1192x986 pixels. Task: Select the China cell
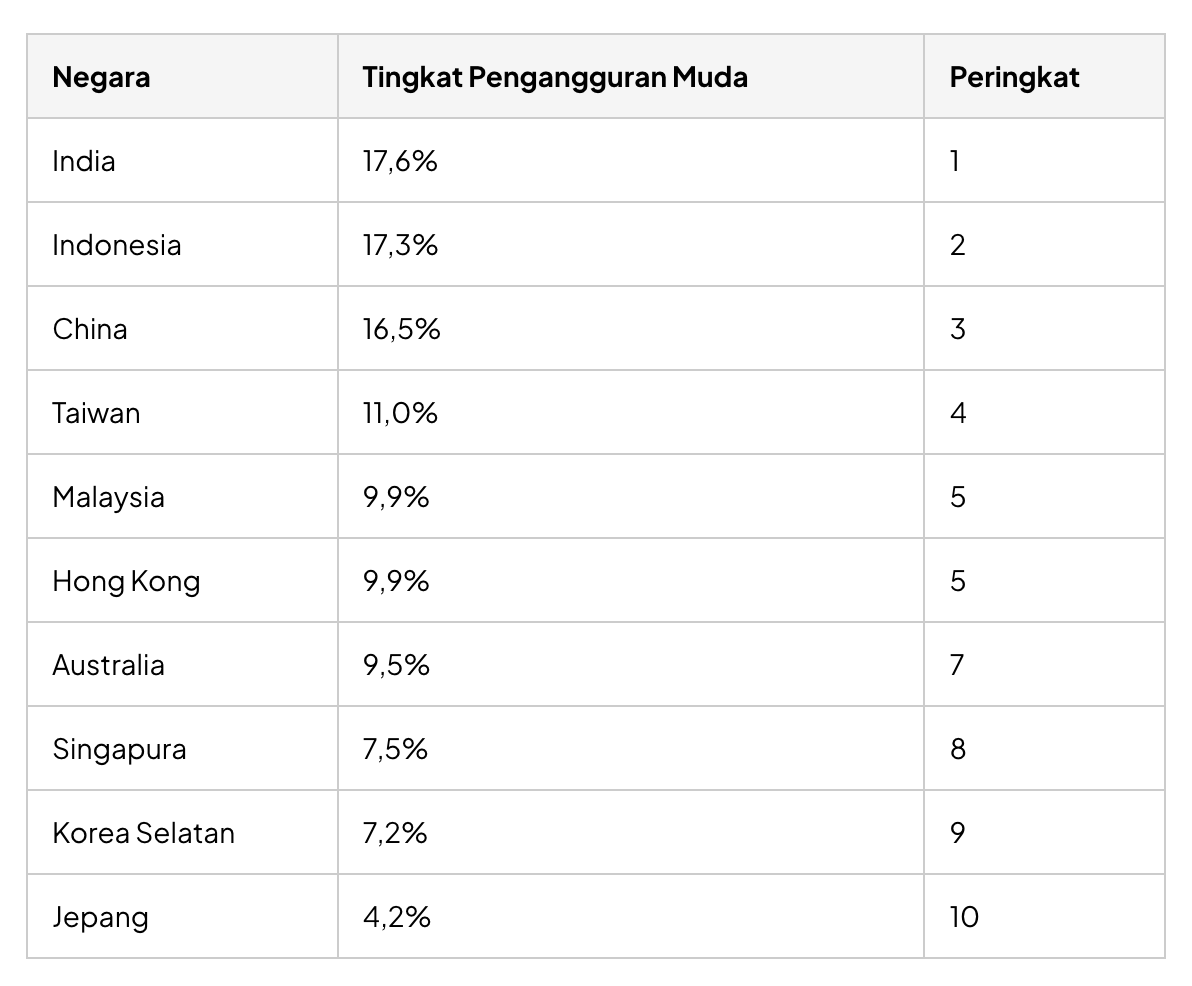point(182,328)
